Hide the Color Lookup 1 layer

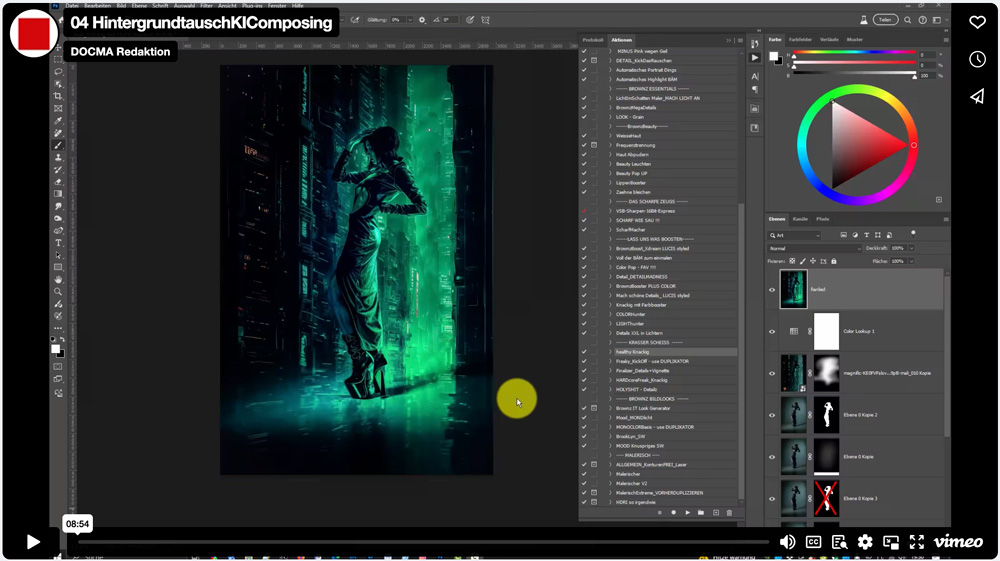pyautogui.click(x=772, y=331)
